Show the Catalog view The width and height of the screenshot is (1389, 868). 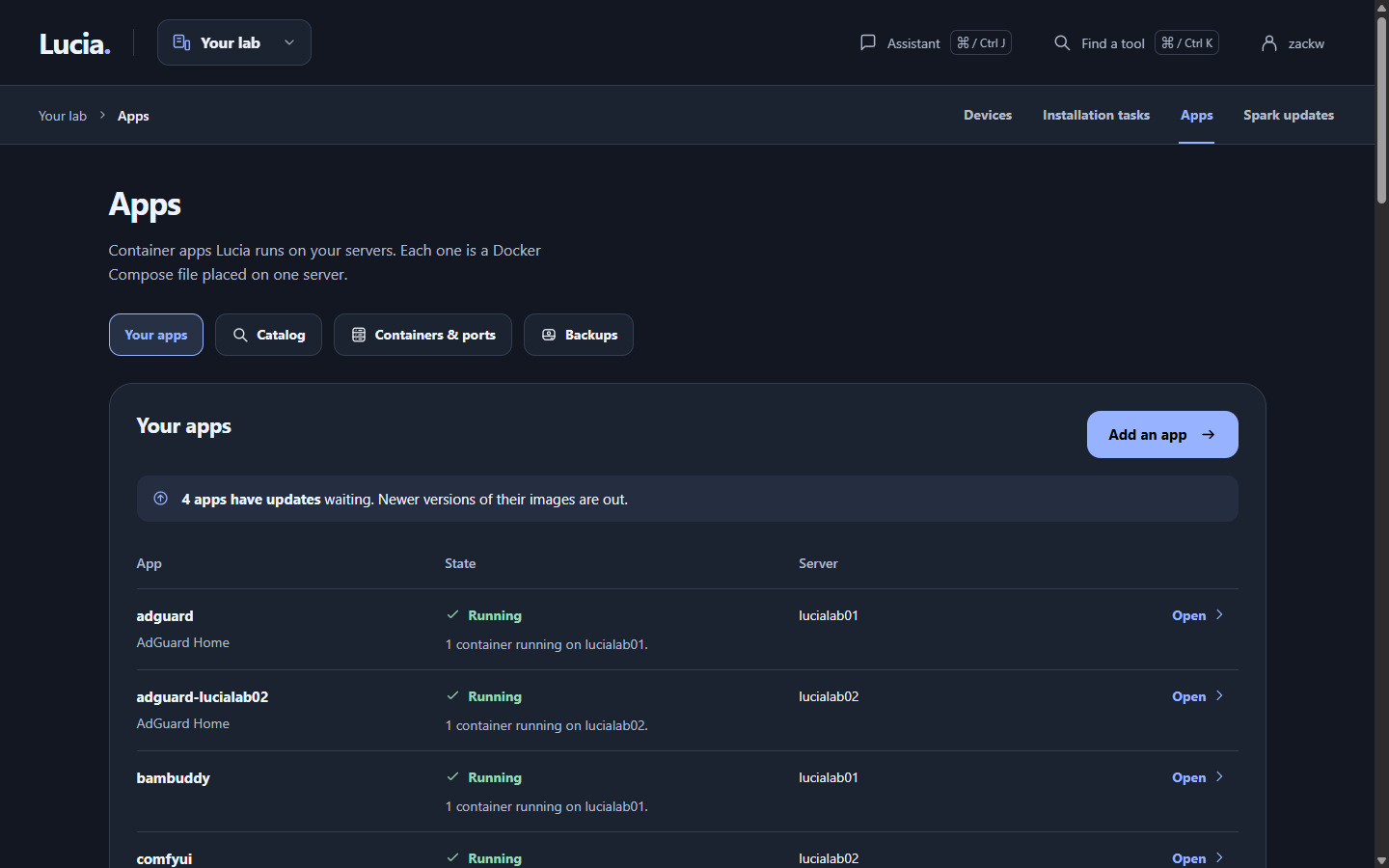coord(268,335)
